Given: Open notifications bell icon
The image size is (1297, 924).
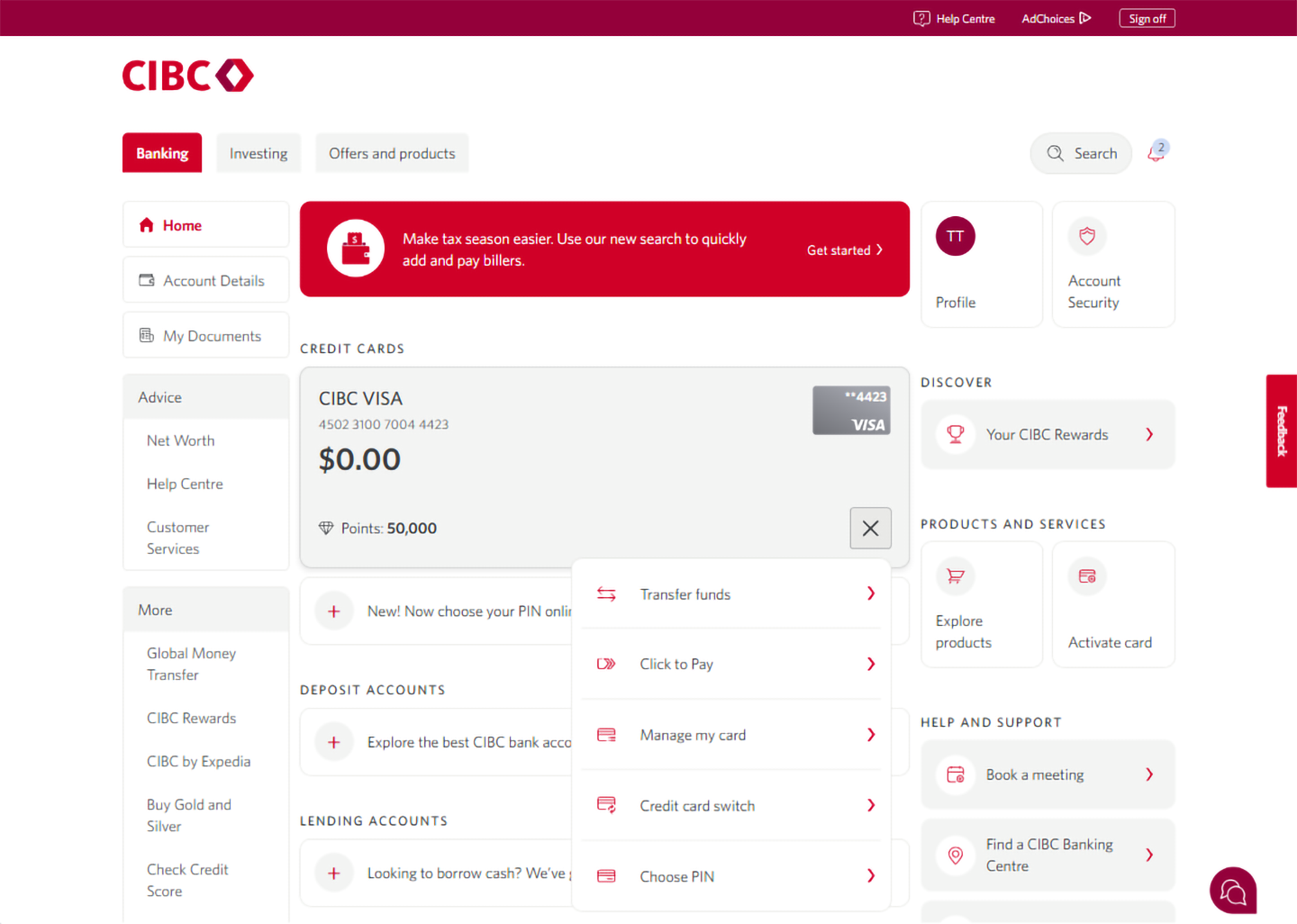Looking at the screenshot, I should [x=1156, y=152].
